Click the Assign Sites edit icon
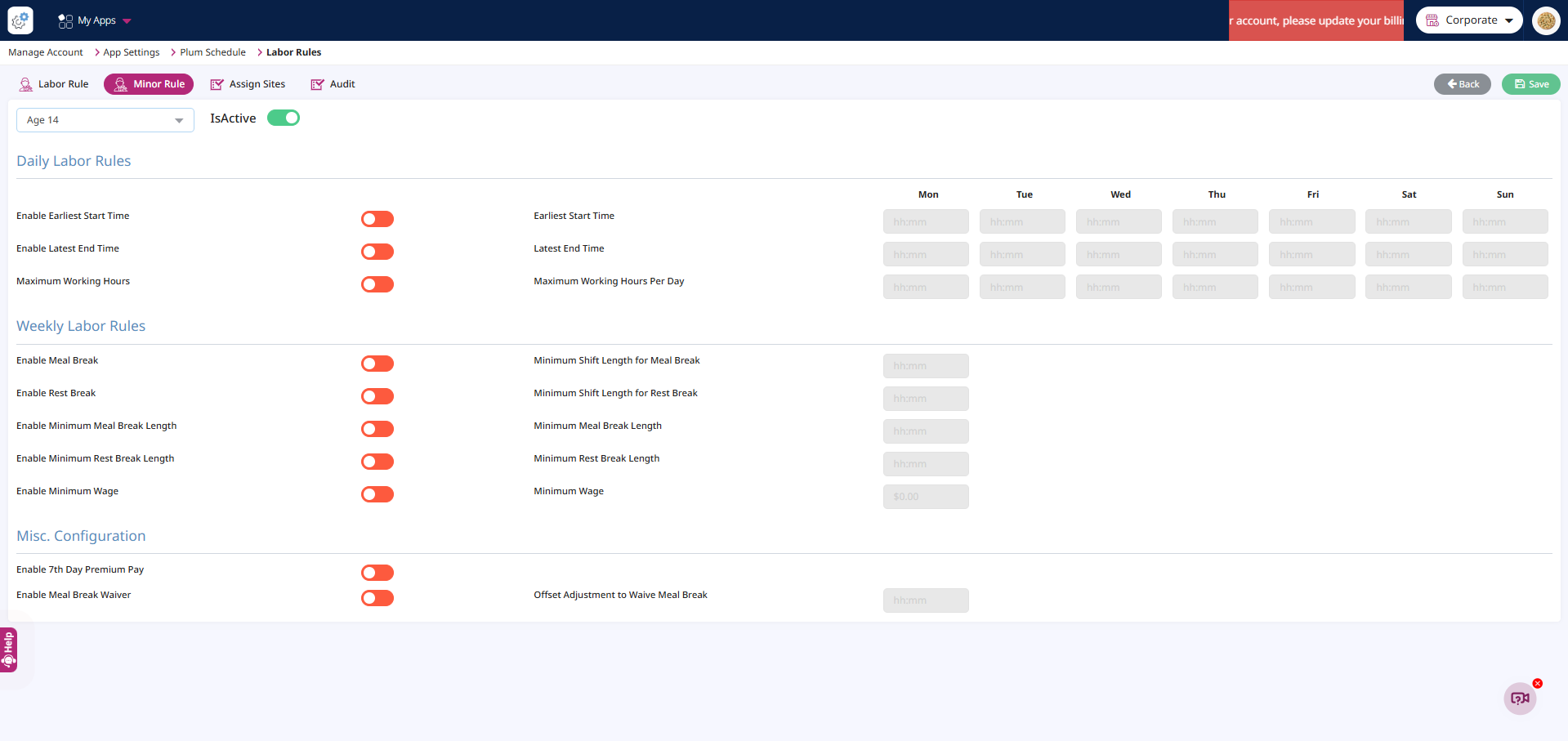The image size is (1568, 741). (x=217, y=84)
